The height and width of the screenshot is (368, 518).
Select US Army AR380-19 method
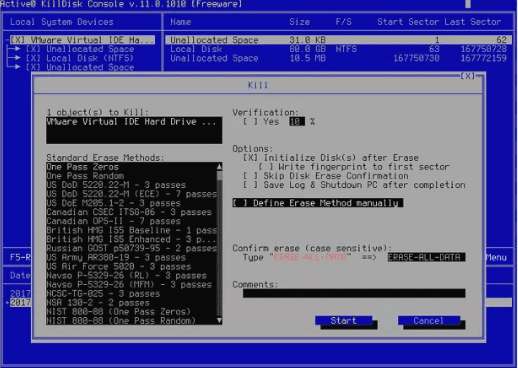coord(131,257)
